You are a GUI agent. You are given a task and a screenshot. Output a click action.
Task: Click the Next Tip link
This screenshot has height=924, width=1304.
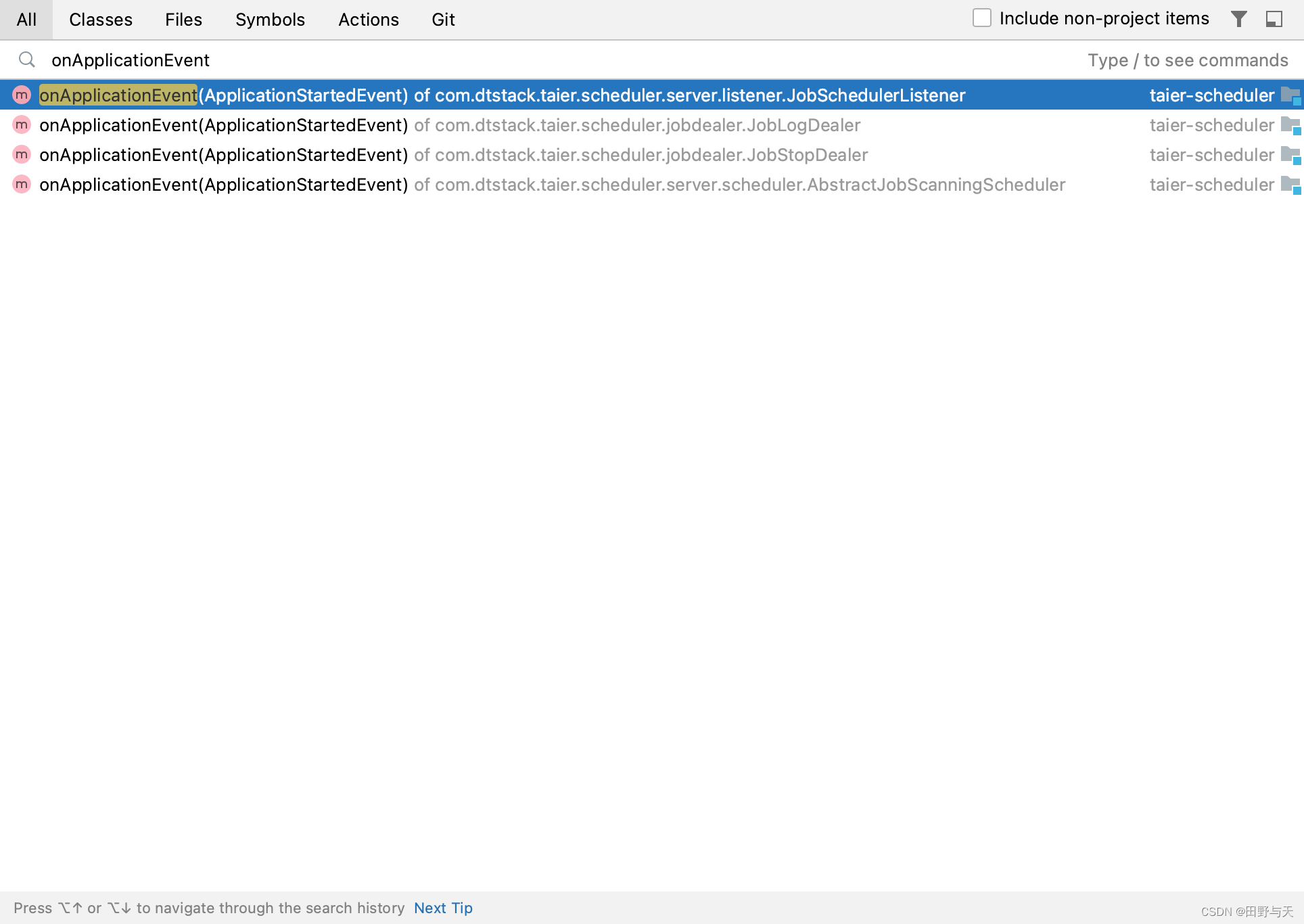click(443, 908)
